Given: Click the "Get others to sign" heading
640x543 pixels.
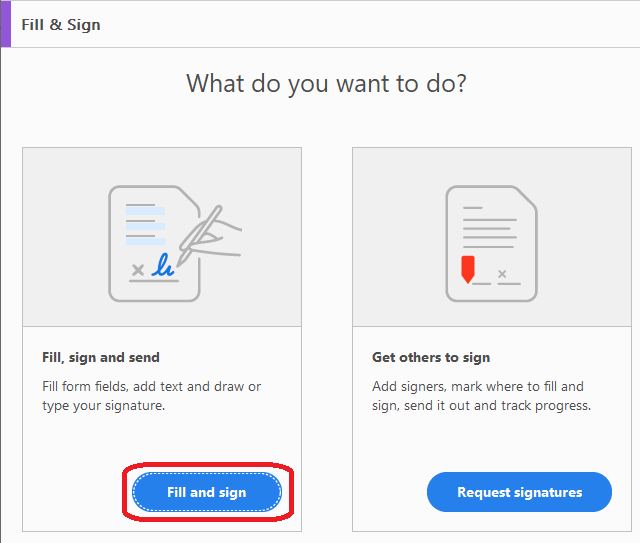Looking at the screenshot, I should (x=431, y=357).
